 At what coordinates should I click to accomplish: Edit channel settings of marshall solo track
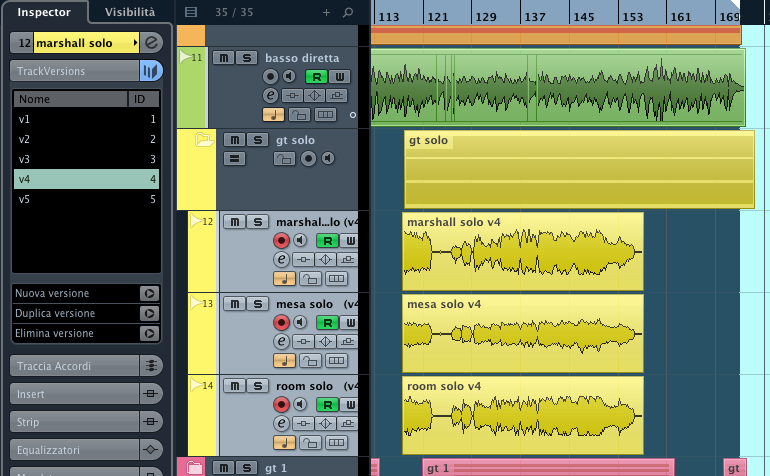[x=281, y=259]
